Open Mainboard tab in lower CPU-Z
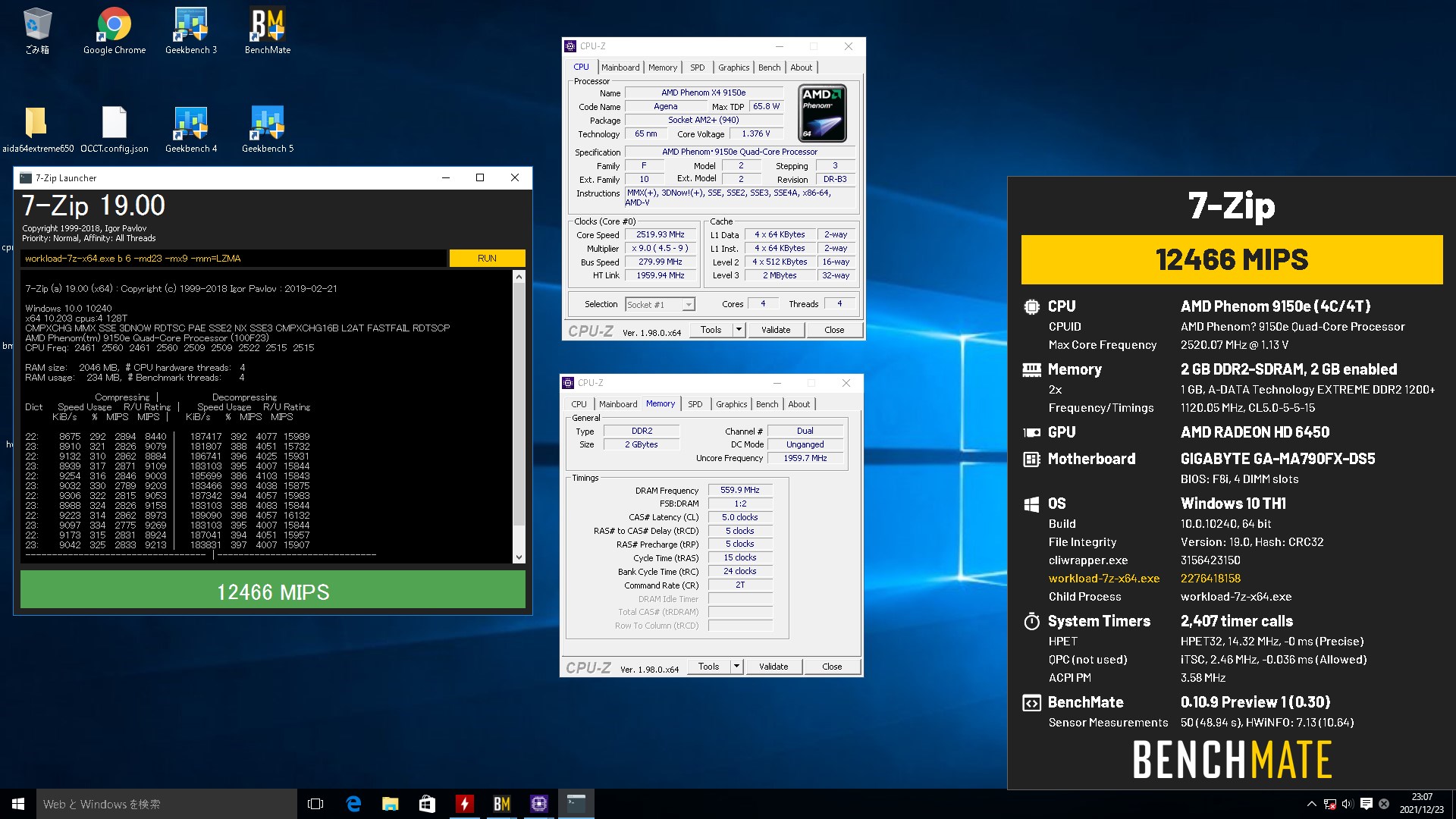 click(618, 404)
